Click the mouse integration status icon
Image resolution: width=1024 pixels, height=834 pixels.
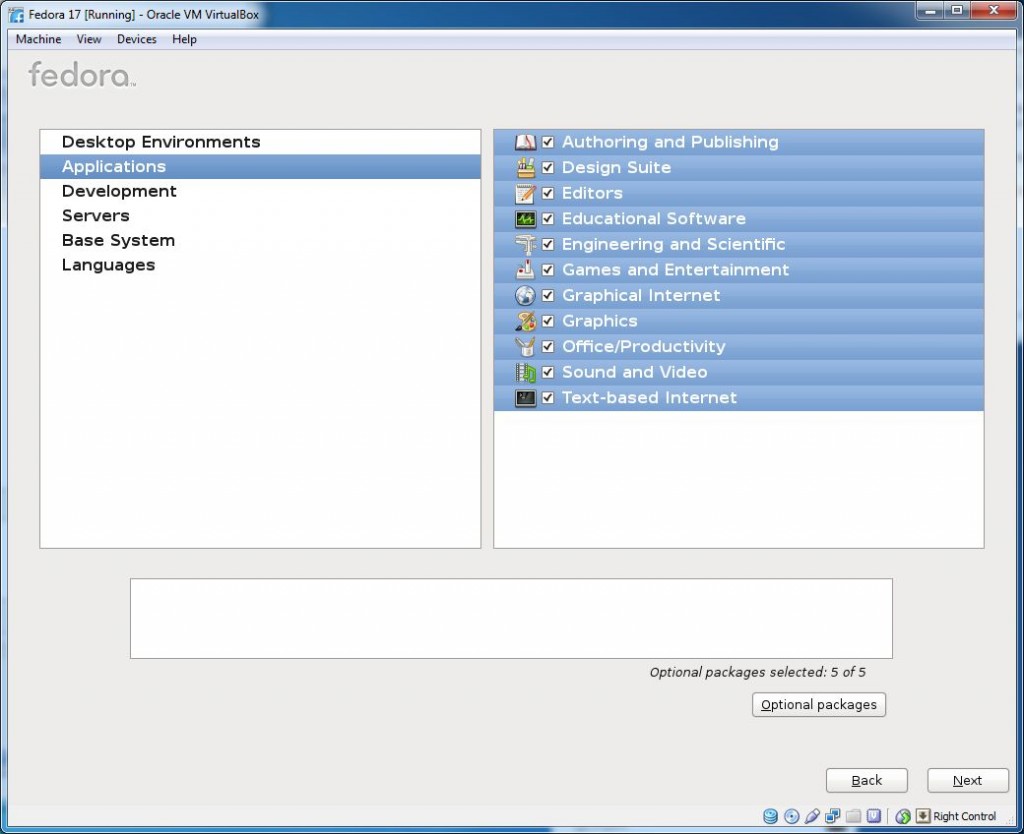point(903,816)
